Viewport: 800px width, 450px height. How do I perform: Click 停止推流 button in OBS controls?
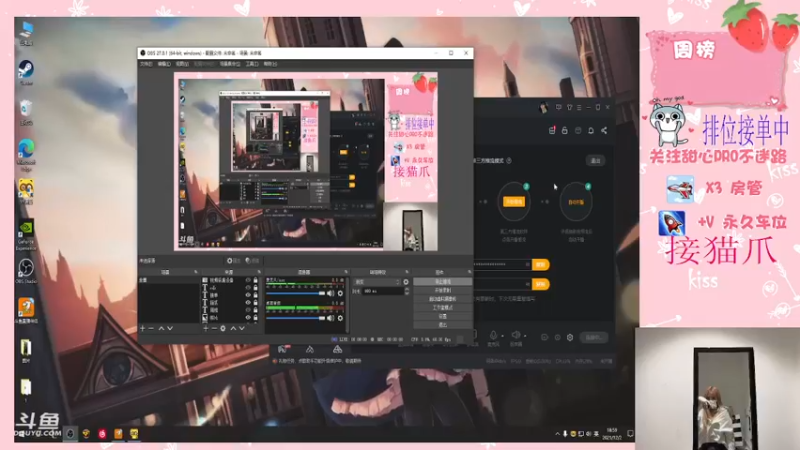point(443,282)
